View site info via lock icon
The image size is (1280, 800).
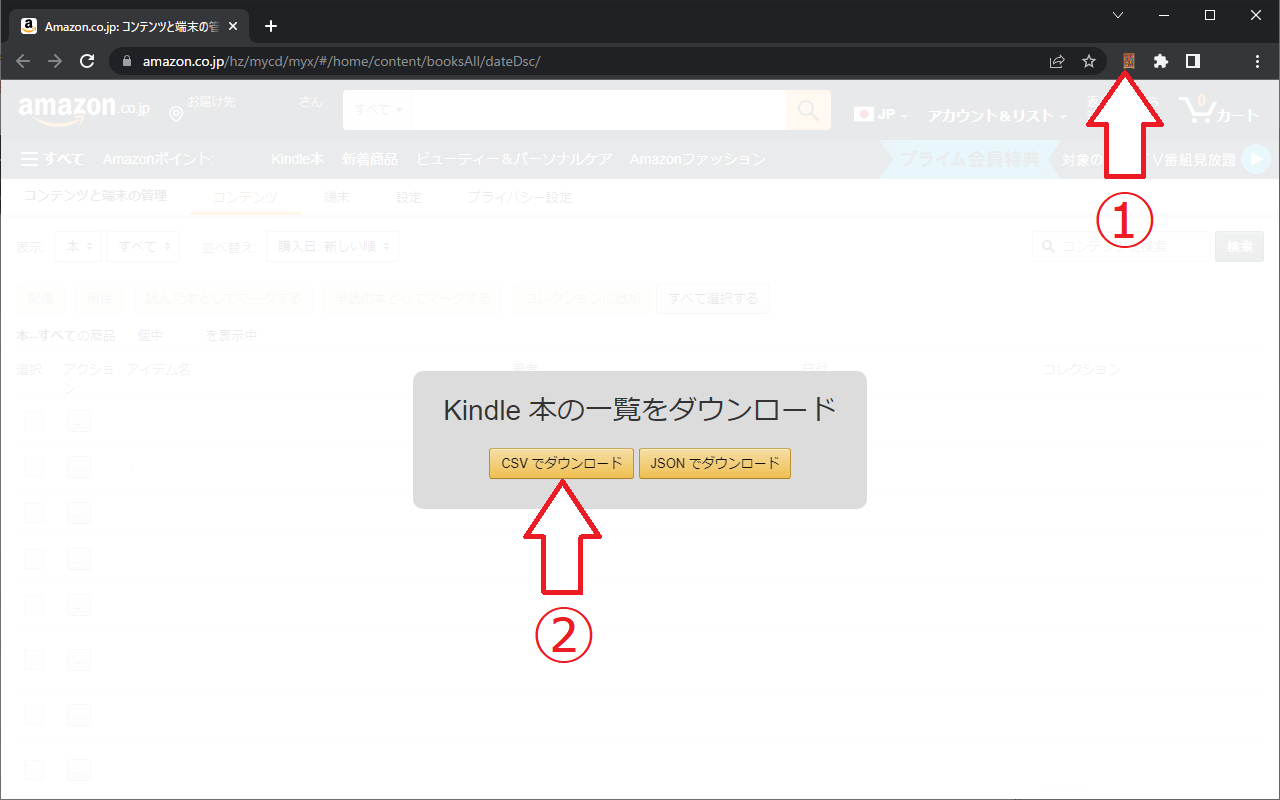pyautogui.click(x=126, y=61)
